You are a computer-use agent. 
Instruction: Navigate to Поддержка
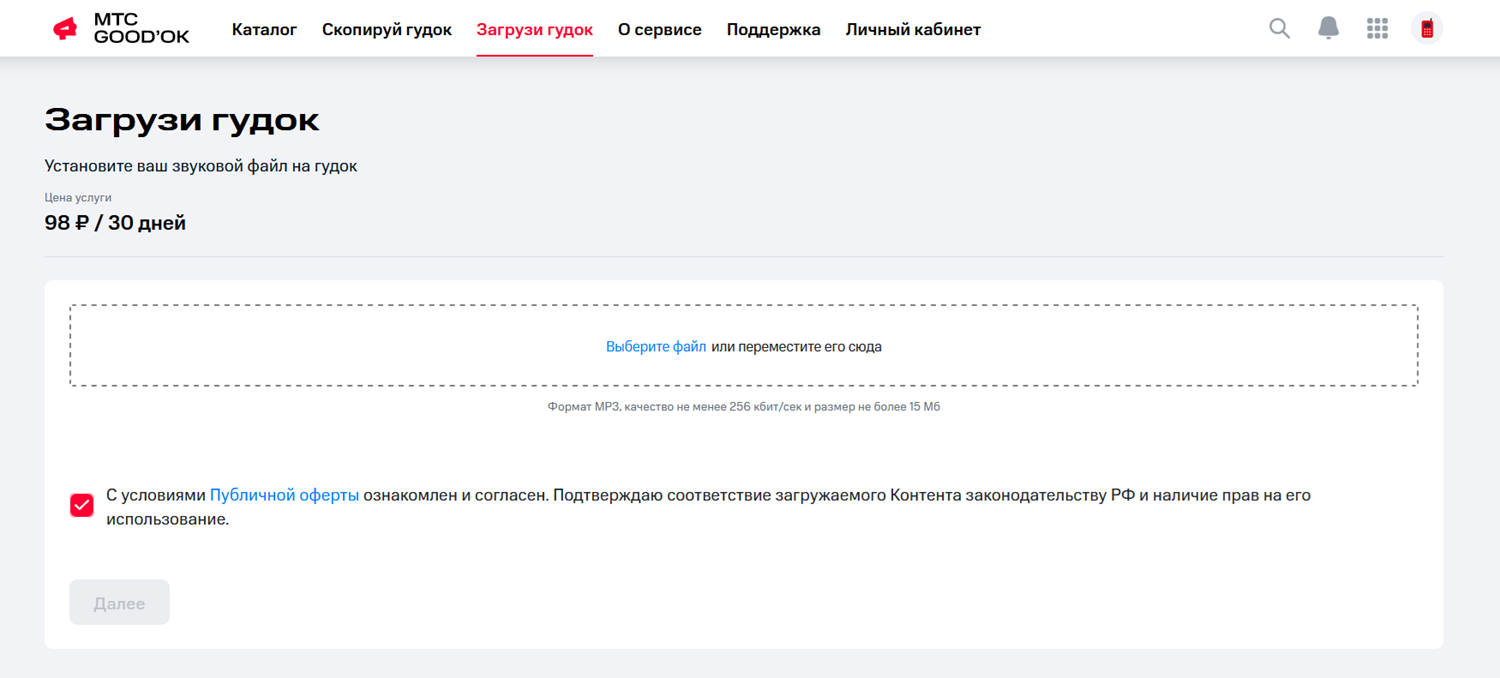[773, 30]
